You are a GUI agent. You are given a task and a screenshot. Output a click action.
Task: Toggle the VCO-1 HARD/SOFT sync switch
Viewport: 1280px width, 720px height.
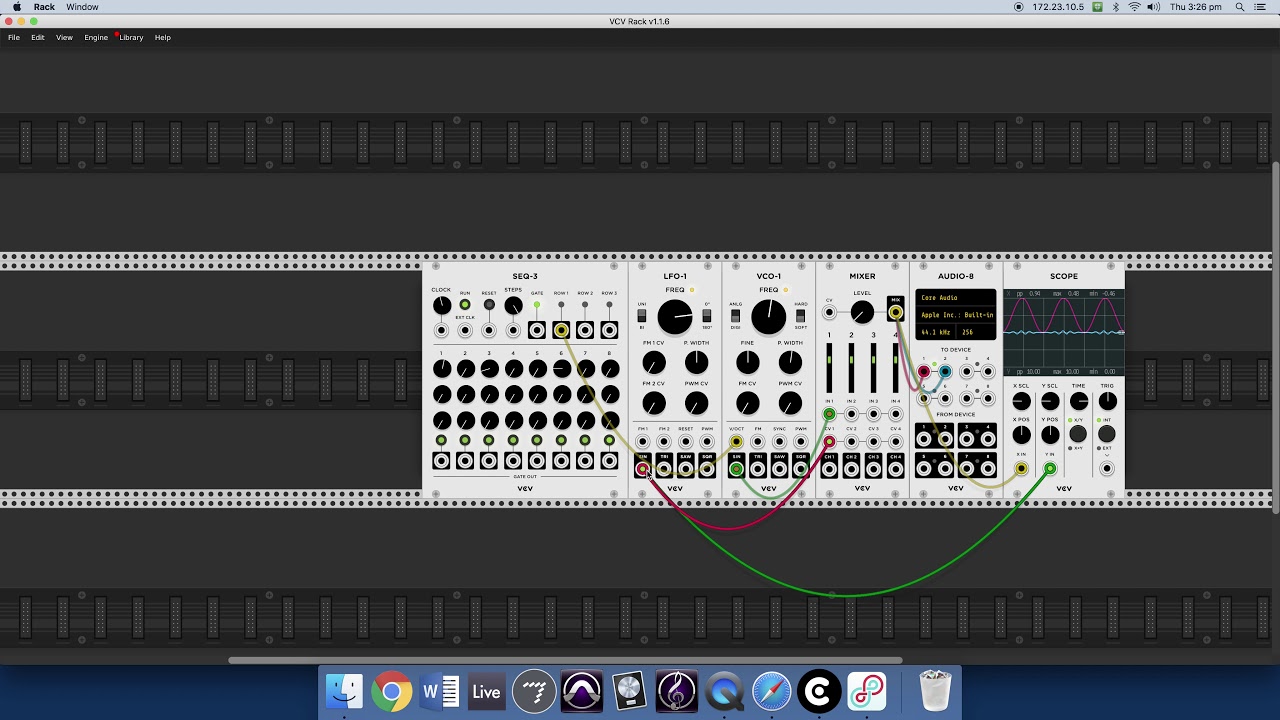point(800,316)
